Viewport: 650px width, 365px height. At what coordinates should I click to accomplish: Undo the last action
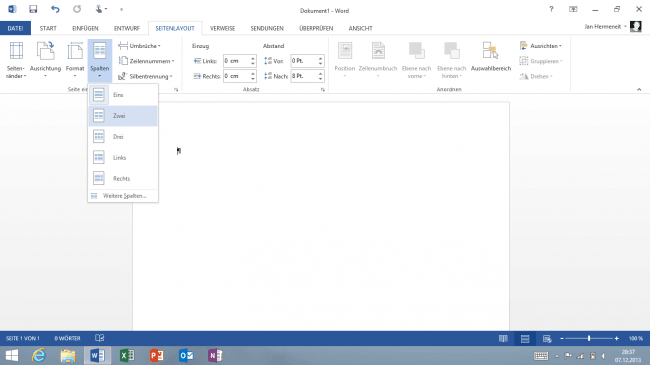[x=55, y=9]
